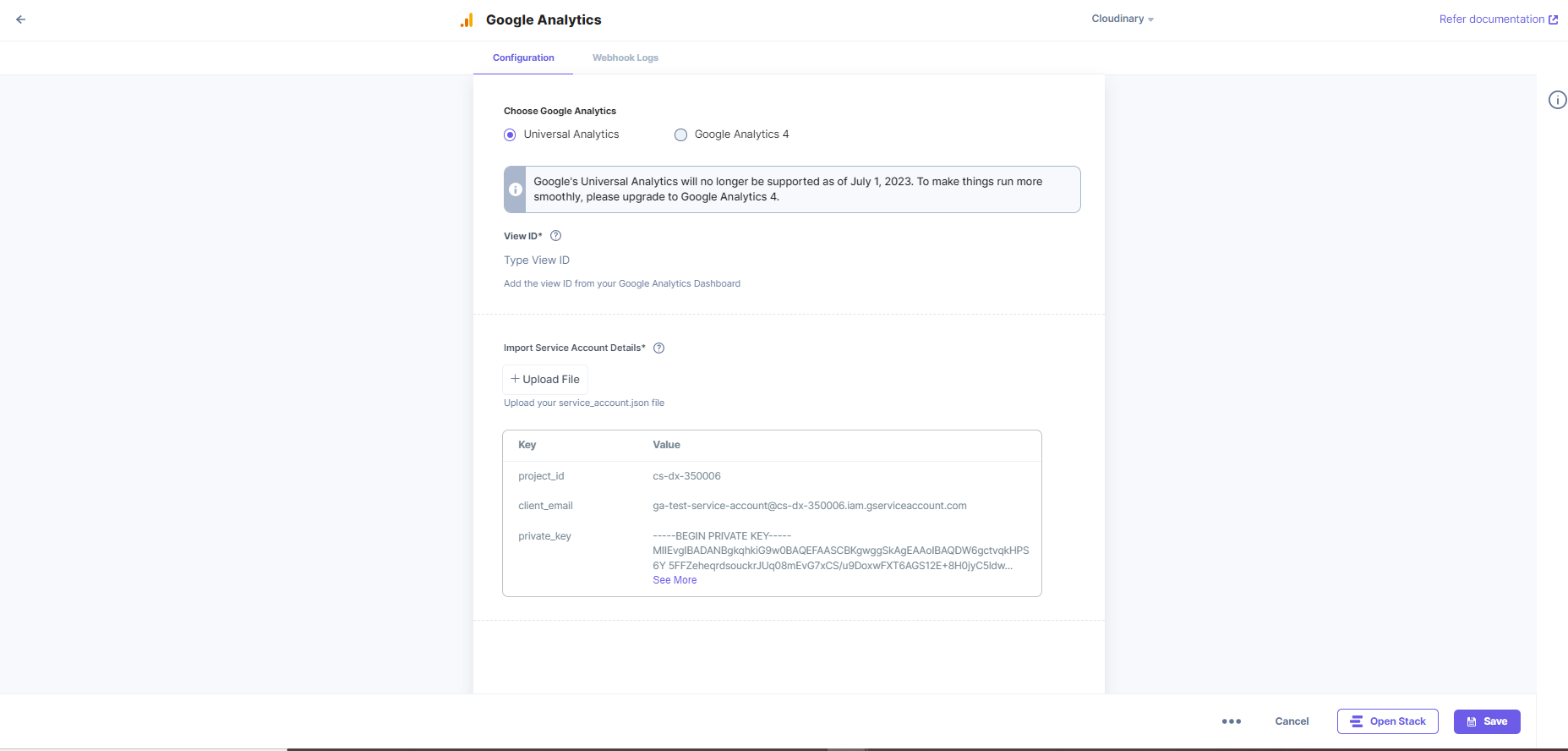Image resolution: width=1568 pixels, height=751 pixels.
Task: Click the private_key key label
Action: click(544, 536)
